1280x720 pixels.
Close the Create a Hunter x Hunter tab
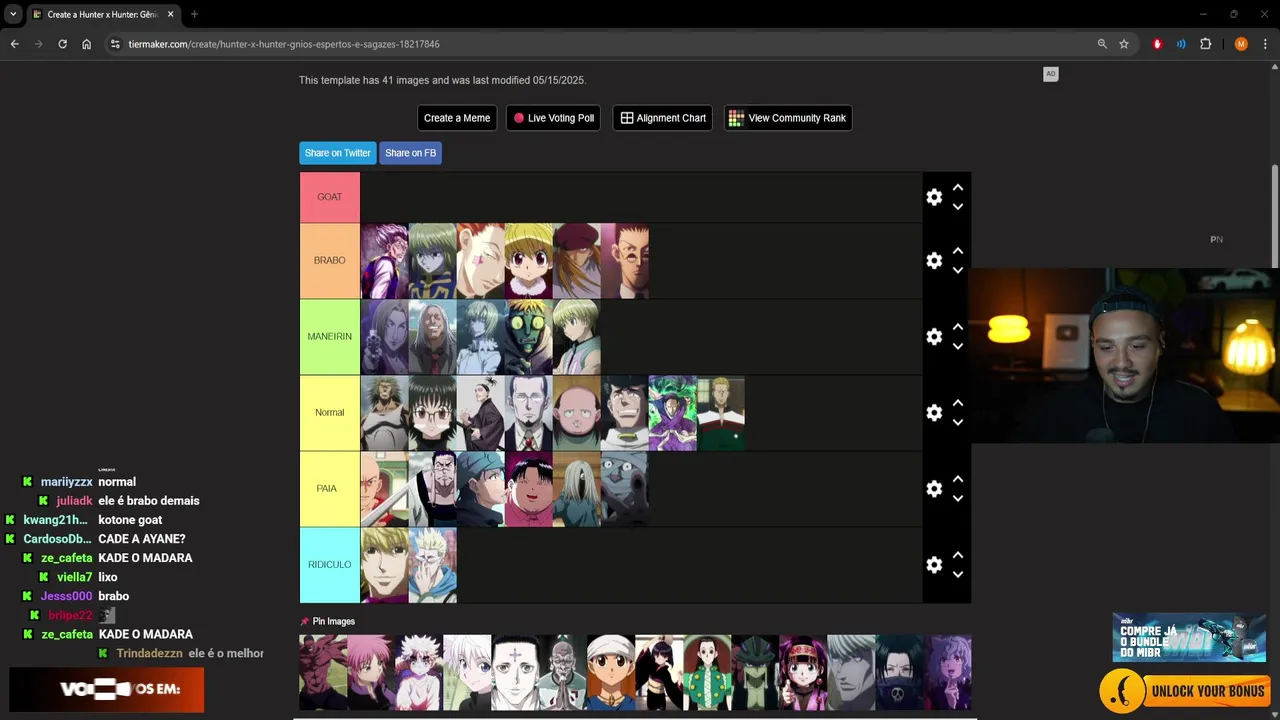169,14
